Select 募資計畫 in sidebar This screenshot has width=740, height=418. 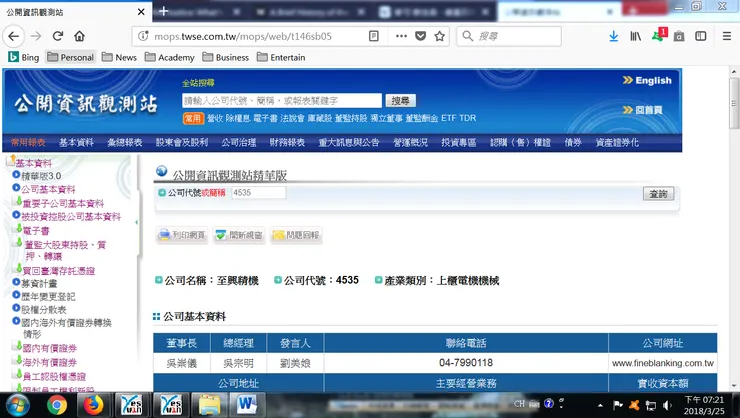coord(39,284)
